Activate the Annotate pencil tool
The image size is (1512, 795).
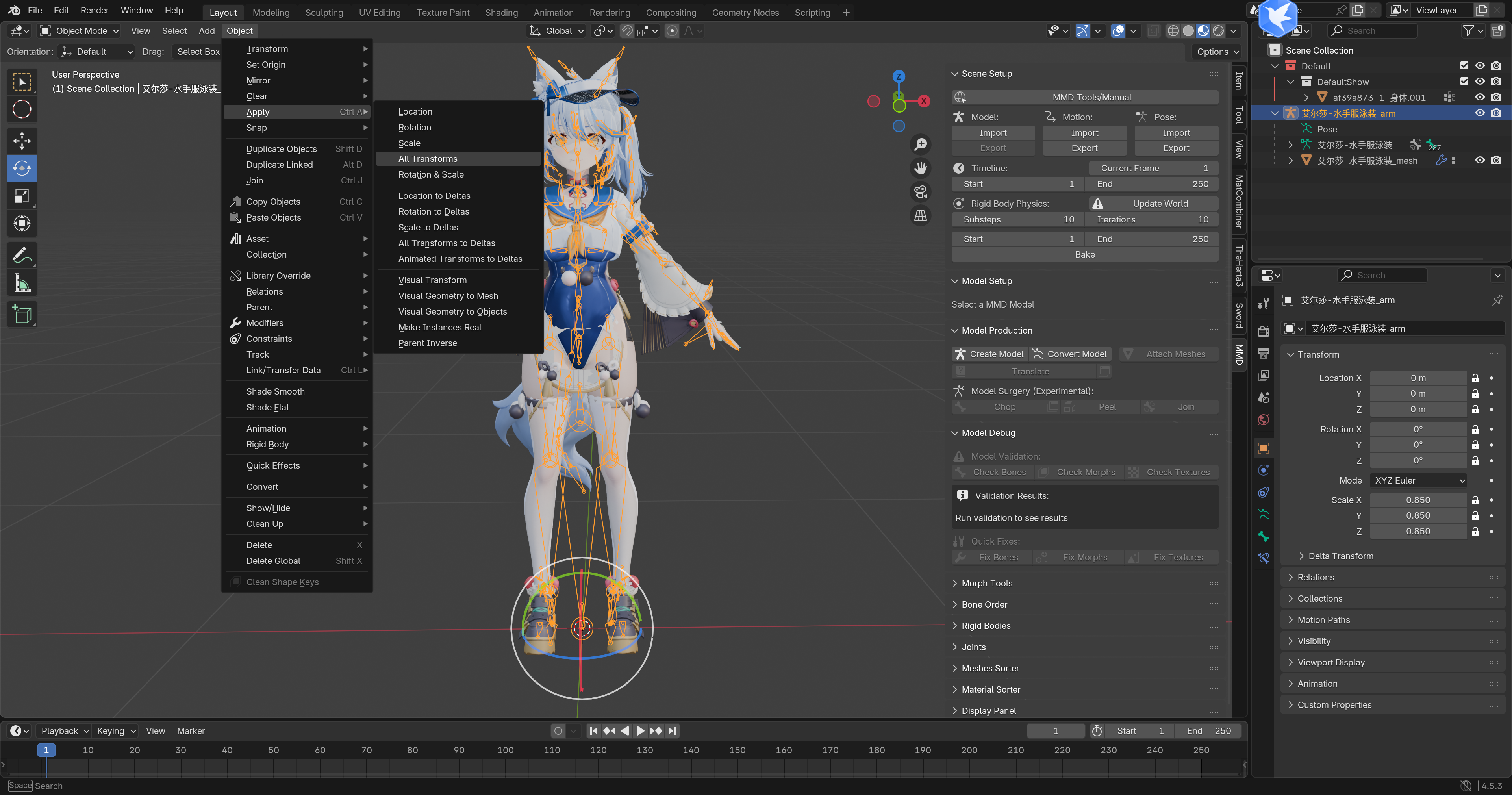(22, 255)
